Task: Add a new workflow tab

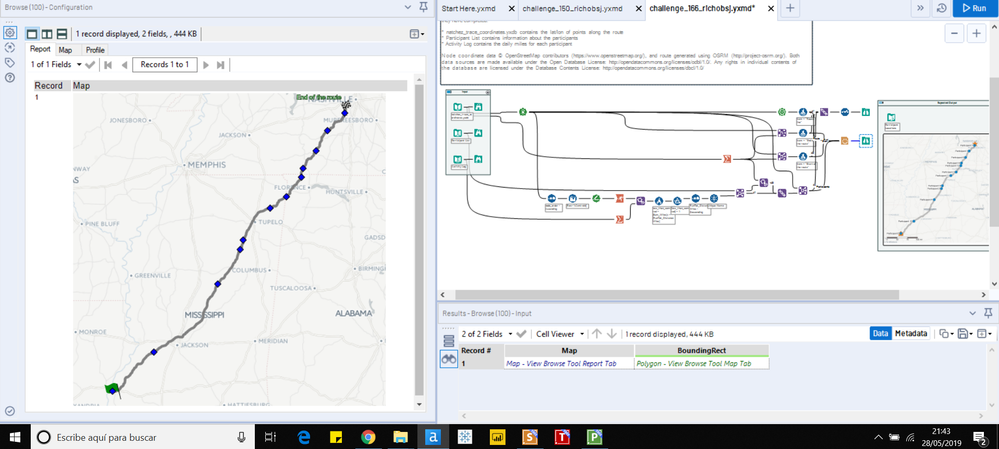Action: [789, 8]
